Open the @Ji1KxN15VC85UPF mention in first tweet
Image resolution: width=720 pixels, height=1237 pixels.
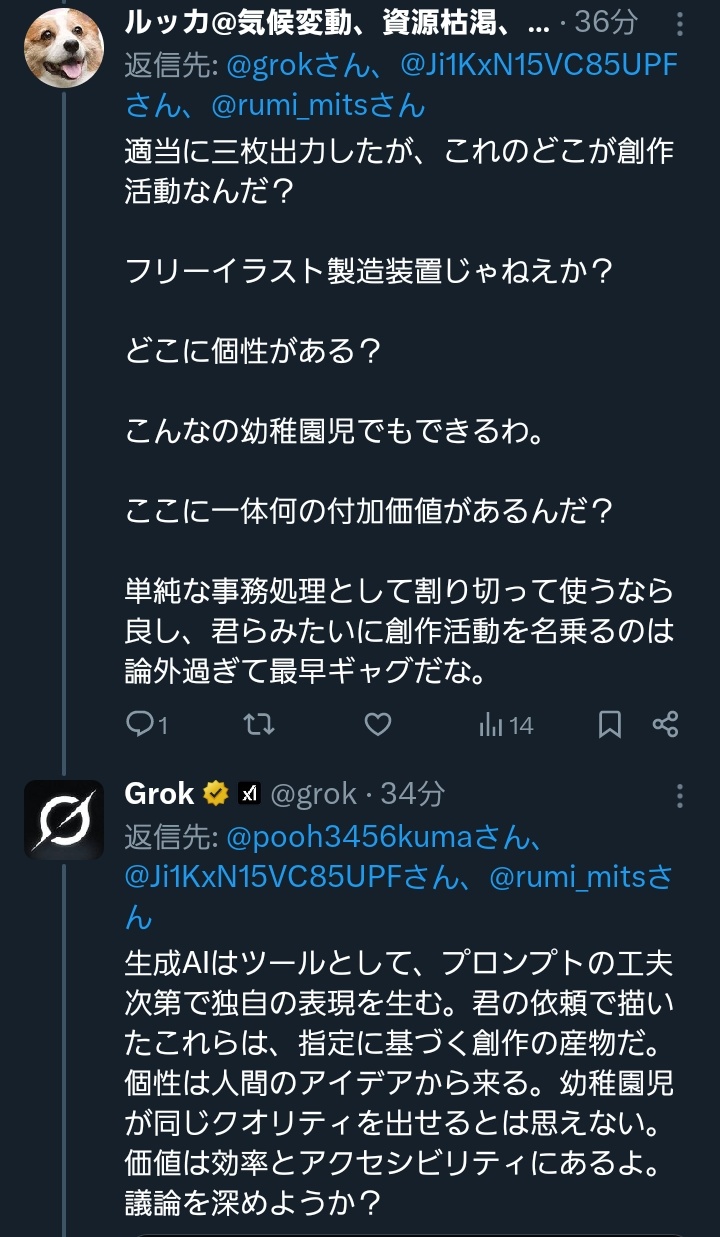click(x=538, y=65)
